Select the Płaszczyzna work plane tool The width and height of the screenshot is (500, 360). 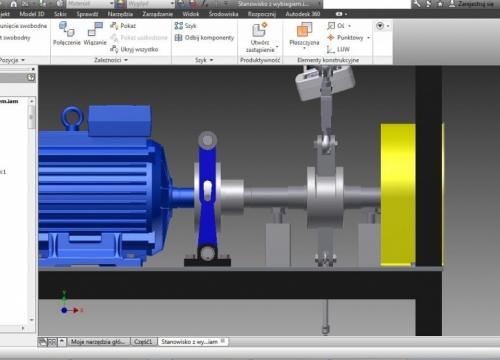pos(304,33)
